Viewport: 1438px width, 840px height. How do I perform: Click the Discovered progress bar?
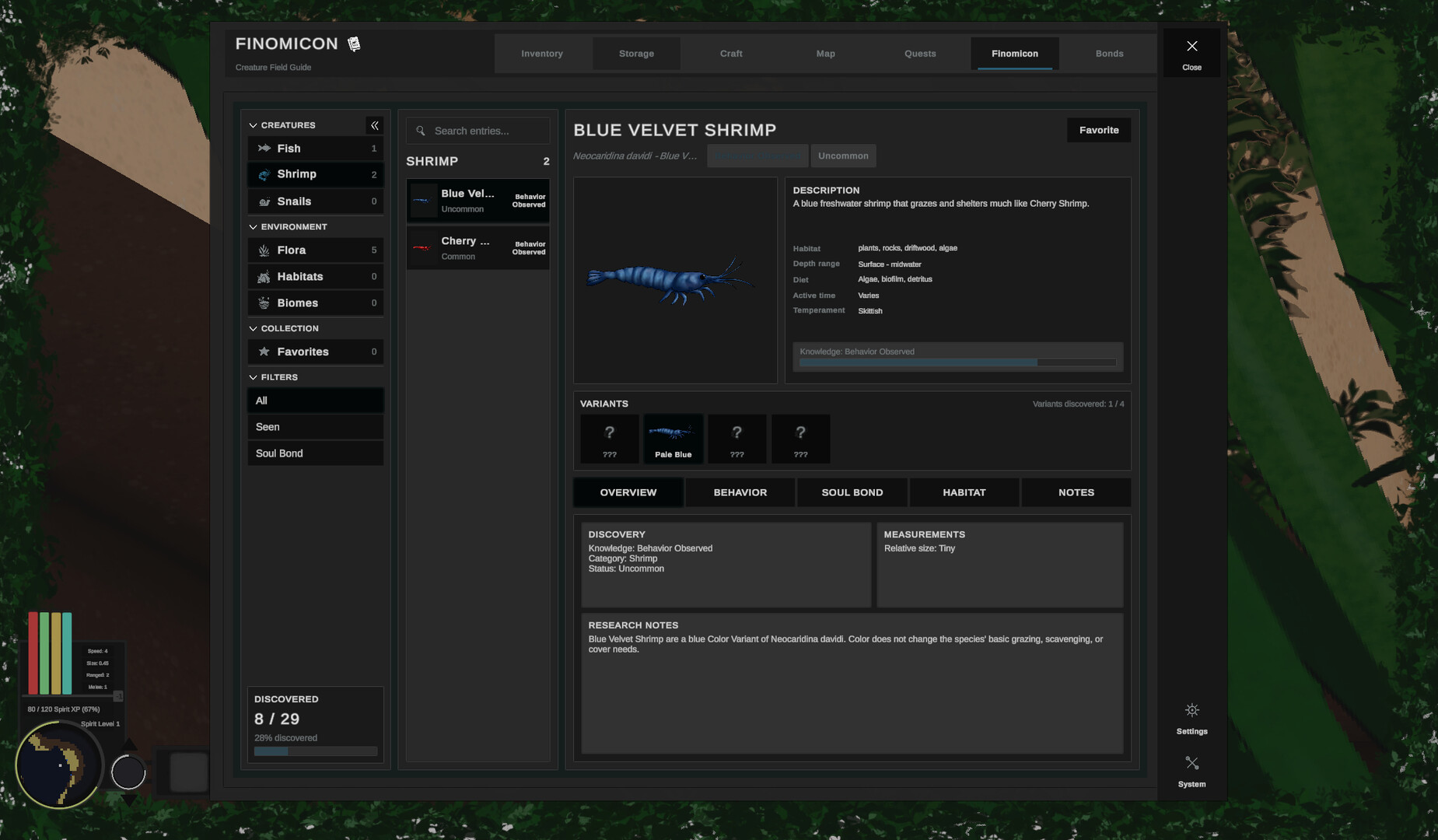pyautogui.click(x=316, y=751)
